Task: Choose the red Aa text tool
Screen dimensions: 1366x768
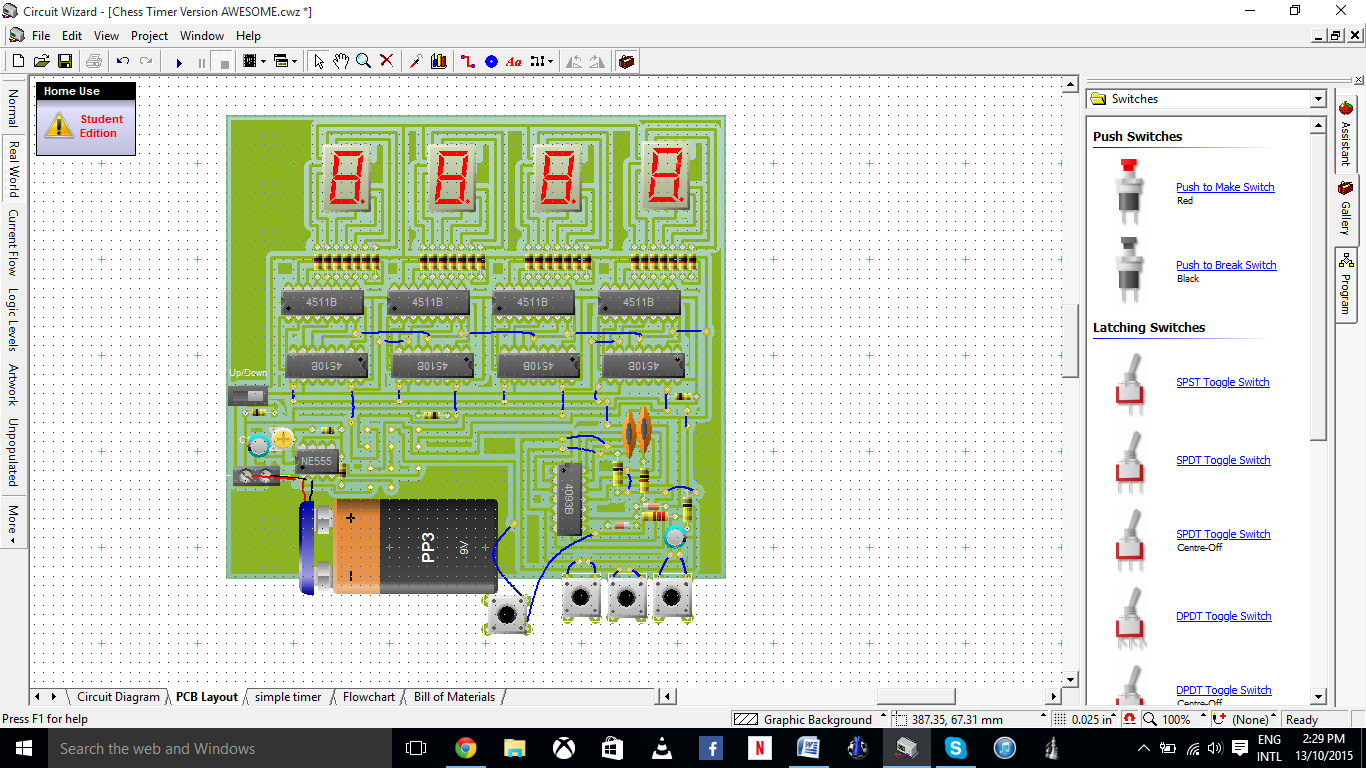Action: 514,61
